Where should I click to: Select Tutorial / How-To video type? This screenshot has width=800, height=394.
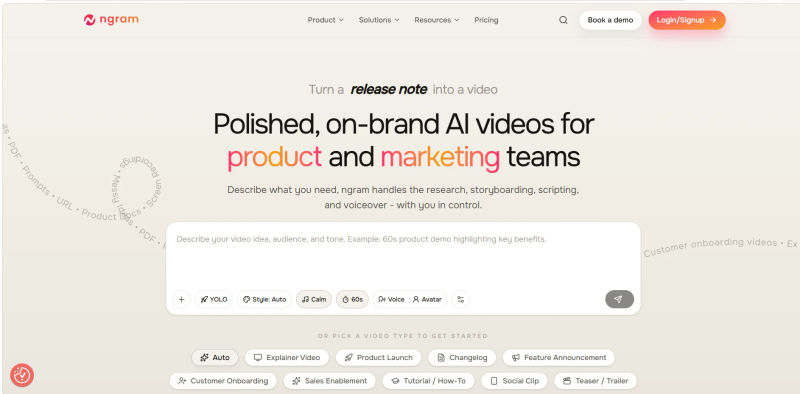(428, 381)
